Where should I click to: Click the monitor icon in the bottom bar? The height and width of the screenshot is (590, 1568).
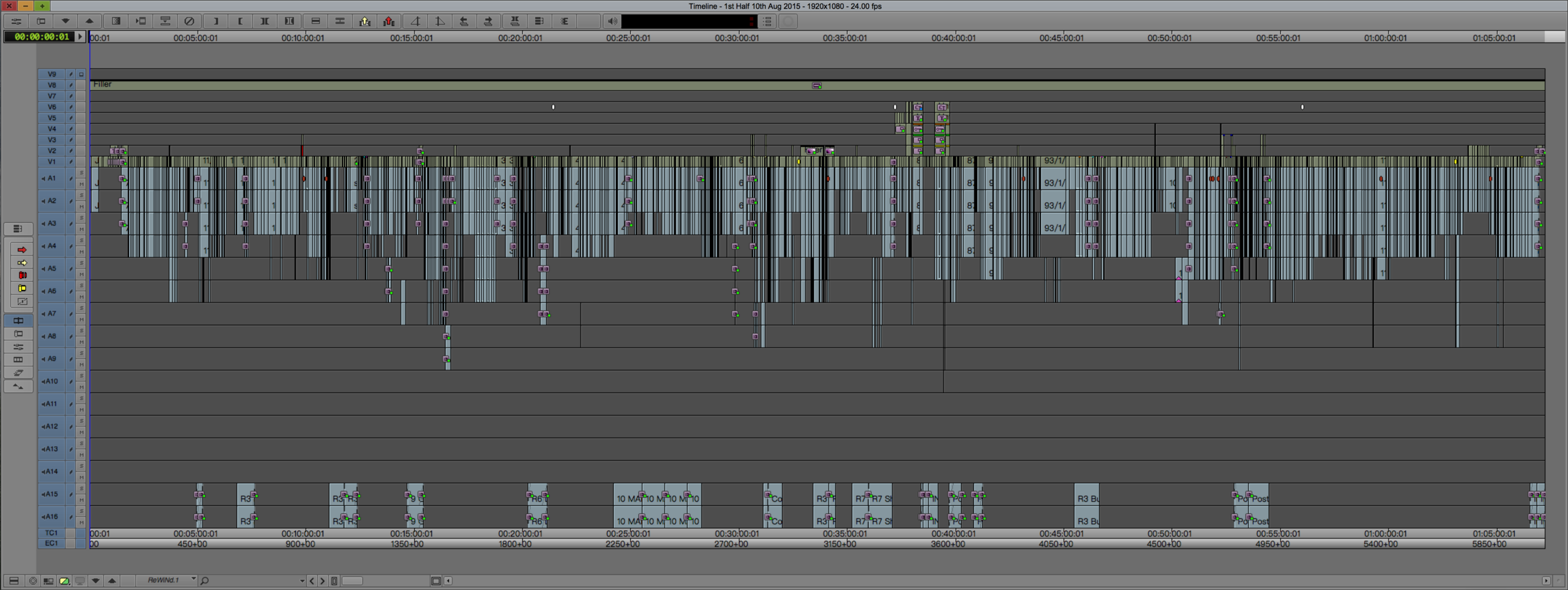(80, 581)
